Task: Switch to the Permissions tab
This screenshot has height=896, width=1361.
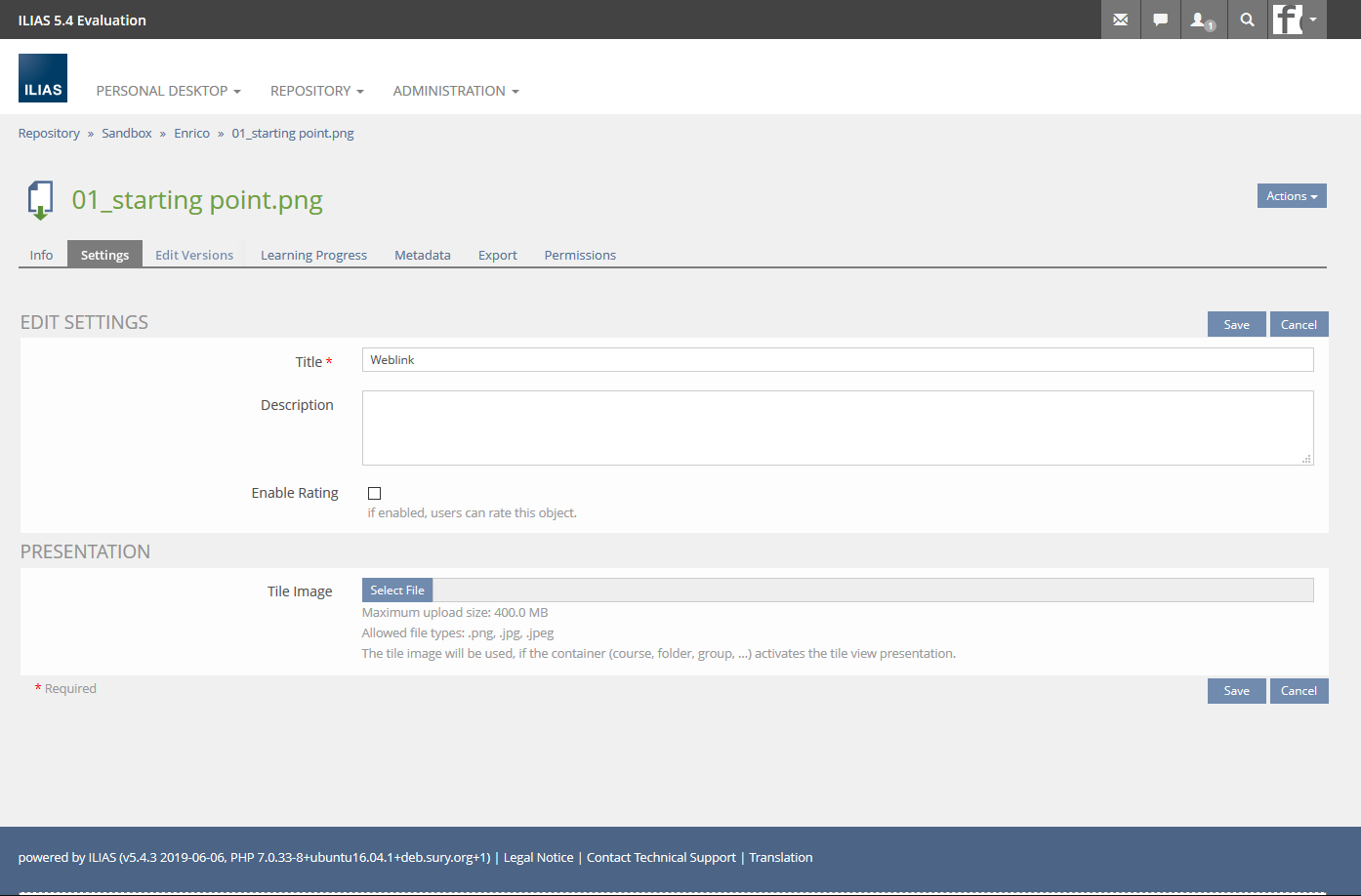Action: (580, 255)
